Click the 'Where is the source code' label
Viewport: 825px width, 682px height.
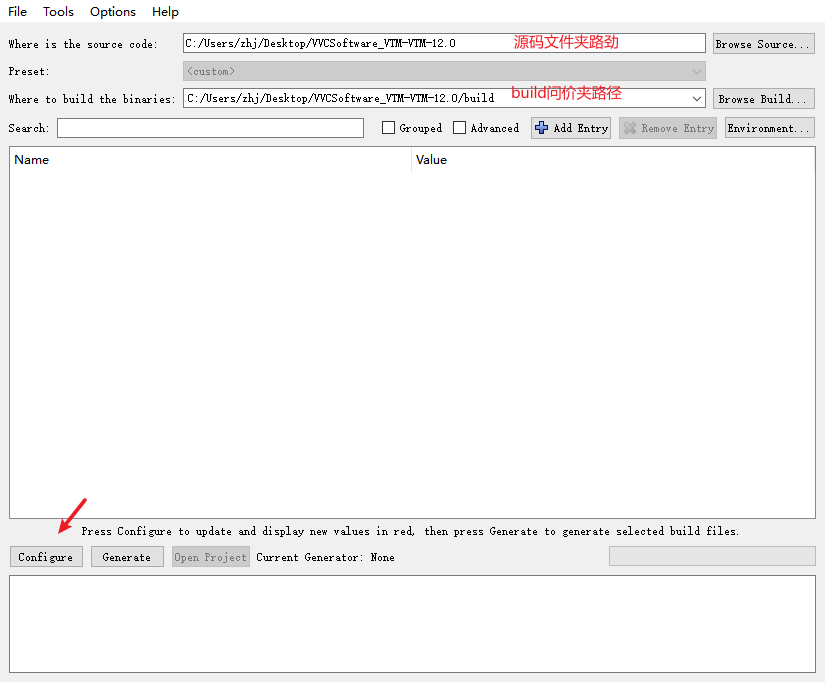coord(83,44)
